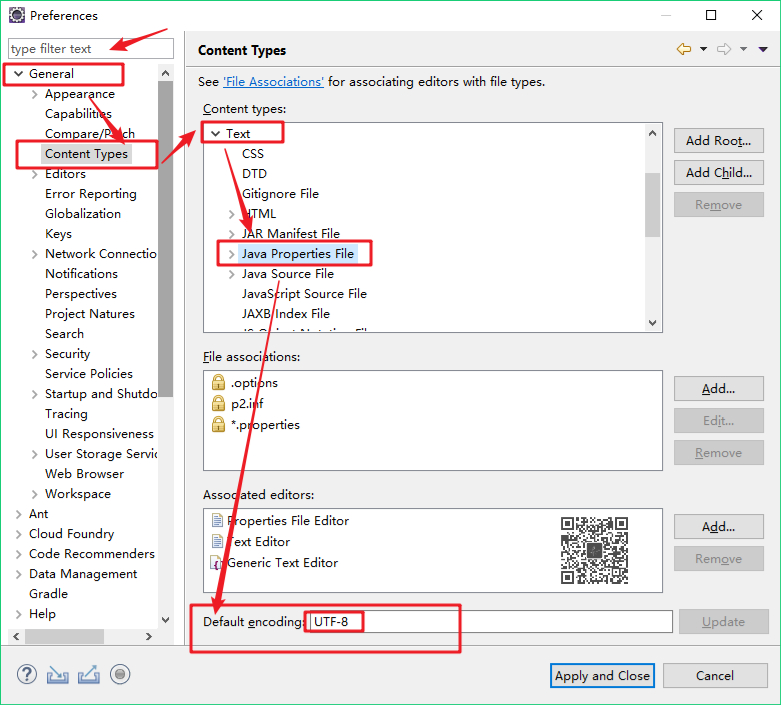
Task: Click the Preferences window title icon
Action: [17, 15]
